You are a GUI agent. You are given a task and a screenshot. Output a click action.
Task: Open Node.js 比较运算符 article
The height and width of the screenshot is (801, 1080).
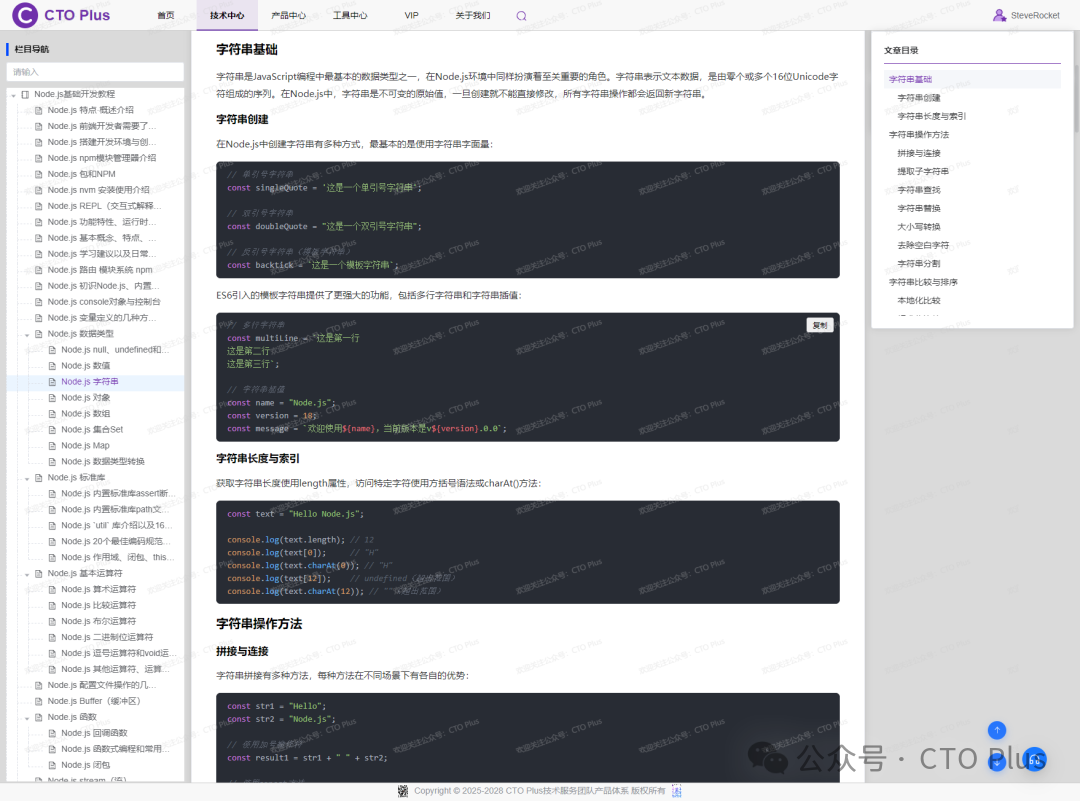98,605
